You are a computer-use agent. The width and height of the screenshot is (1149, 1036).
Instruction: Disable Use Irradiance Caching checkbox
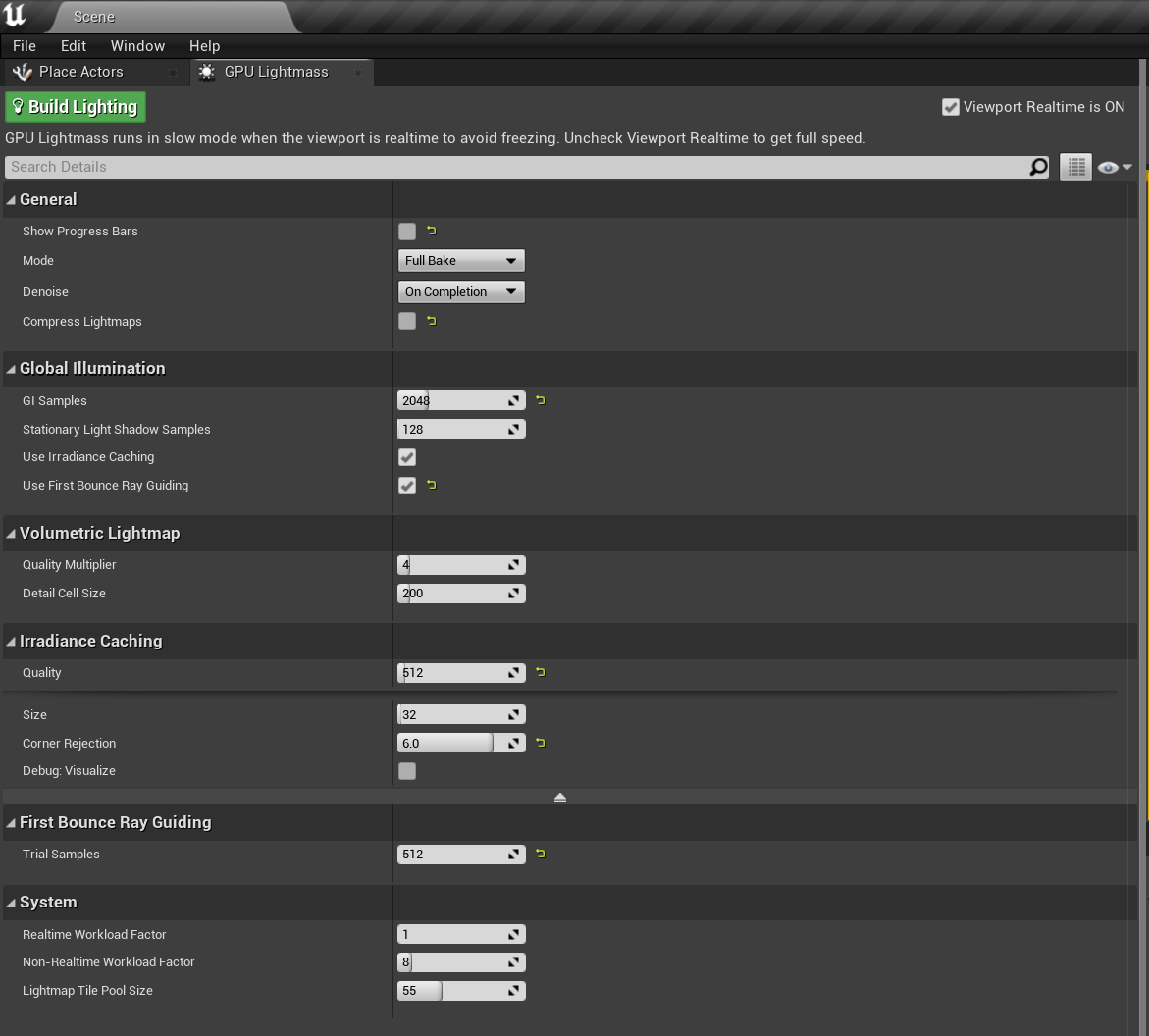(406, 457)
